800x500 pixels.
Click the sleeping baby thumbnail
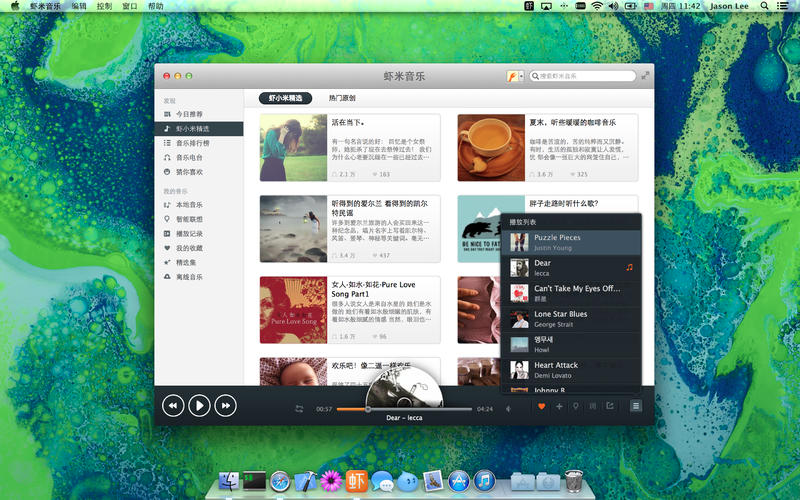click(x=293, y=371)
